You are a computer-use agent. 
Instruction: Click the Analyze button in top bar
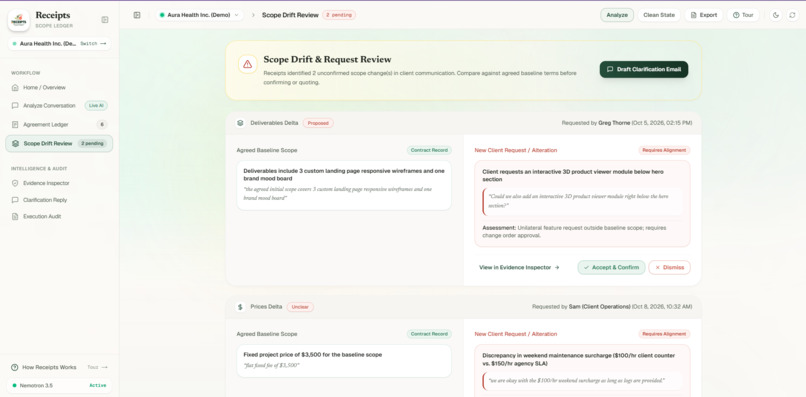pyautogui.click(x=617, y=15)
